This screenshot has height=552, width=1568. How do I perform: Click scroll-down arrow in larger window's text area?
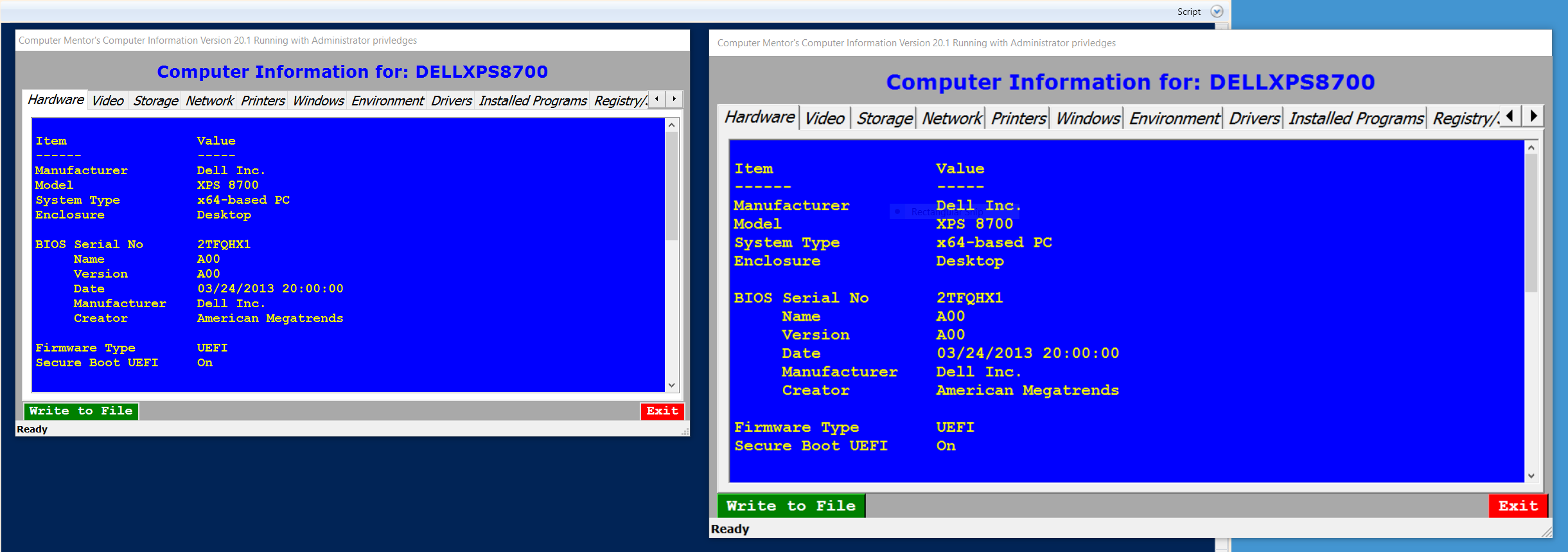[1531, 476]
